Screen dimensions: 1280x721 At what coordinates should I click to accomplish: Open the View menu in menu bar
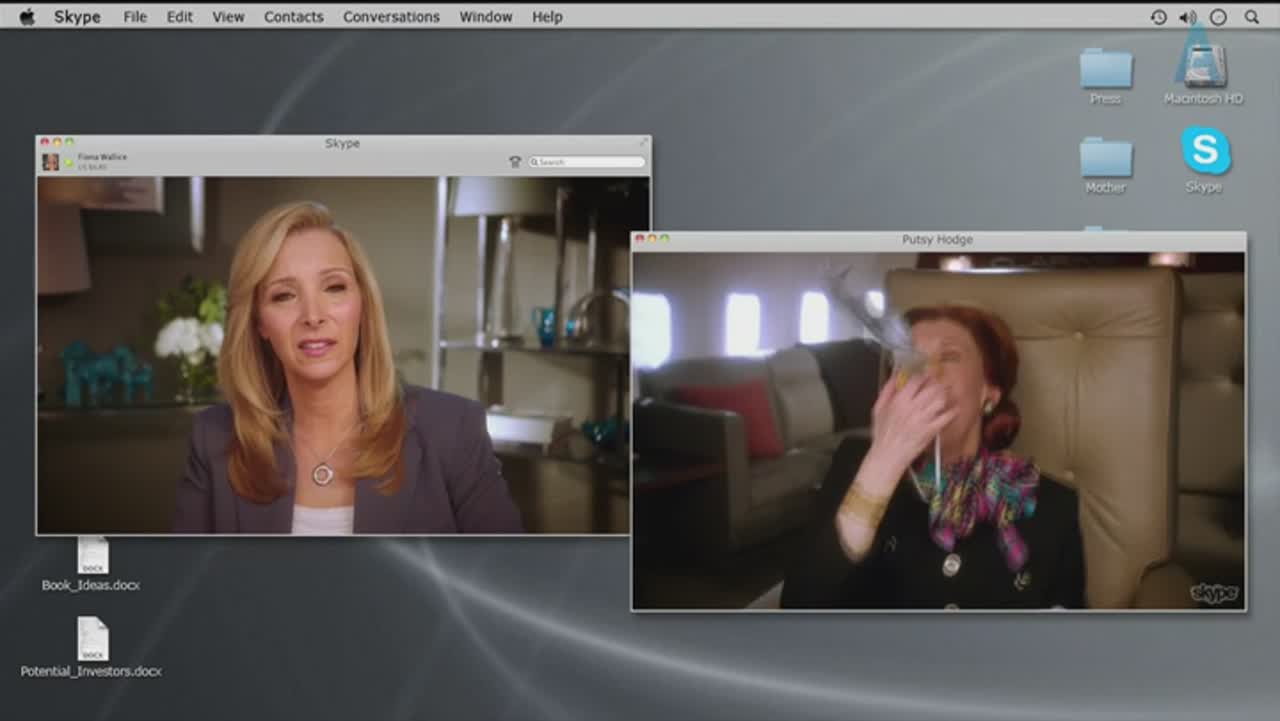point(228,17)
